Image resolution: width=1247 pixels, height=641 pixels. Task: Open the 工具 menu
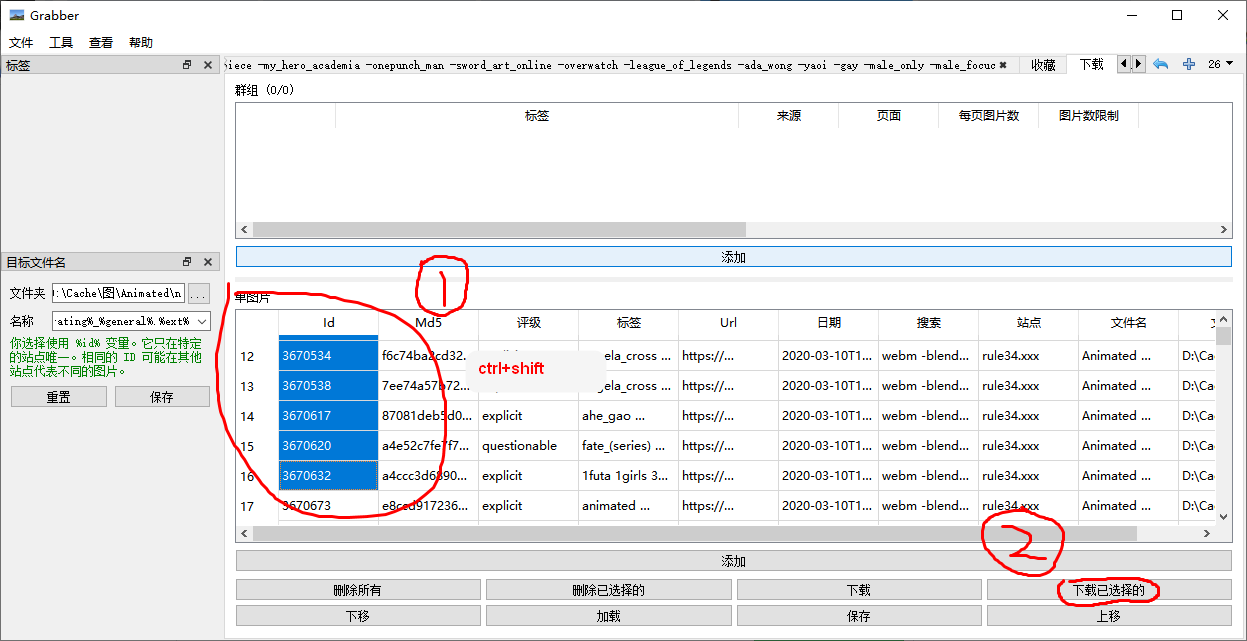click(60, 42)
